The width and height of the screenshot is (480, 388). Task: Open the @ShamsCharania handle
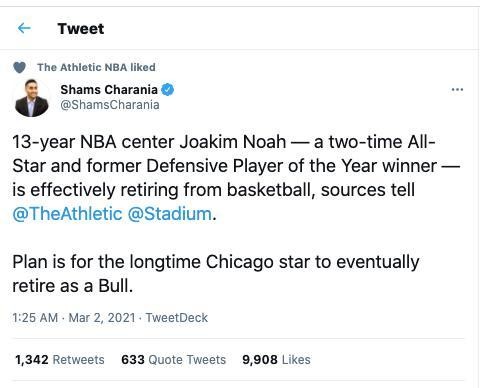pos(110,105)
